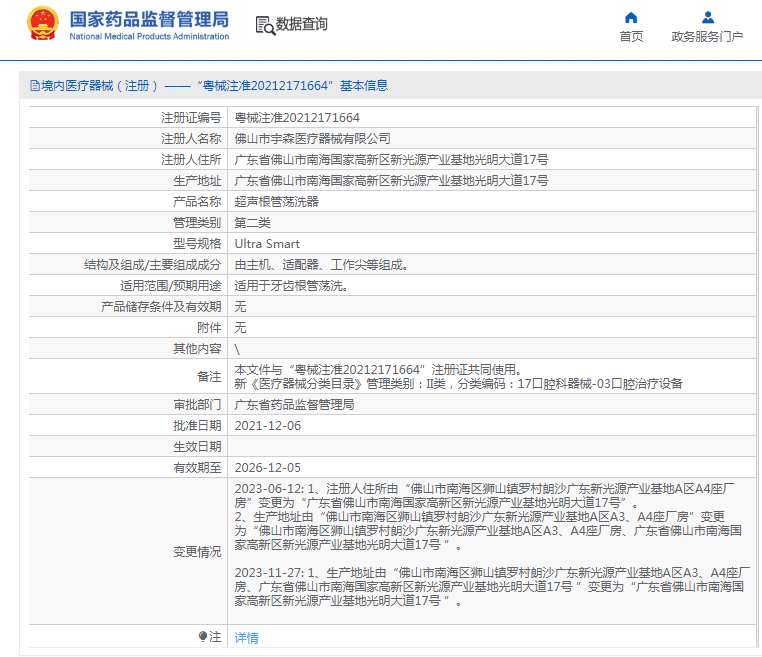The height and width of the screenshot is (657, 762).
Task: Click the national emblem logo
Action: click(43, 24)
